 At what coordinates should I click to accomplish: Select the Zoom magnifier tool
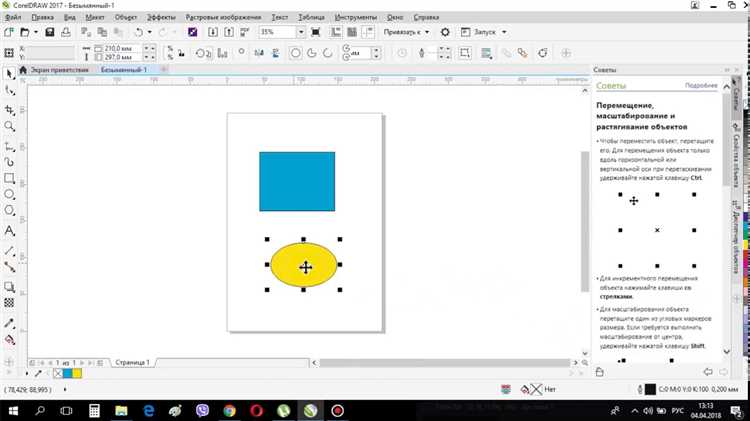tap(9, 127)
